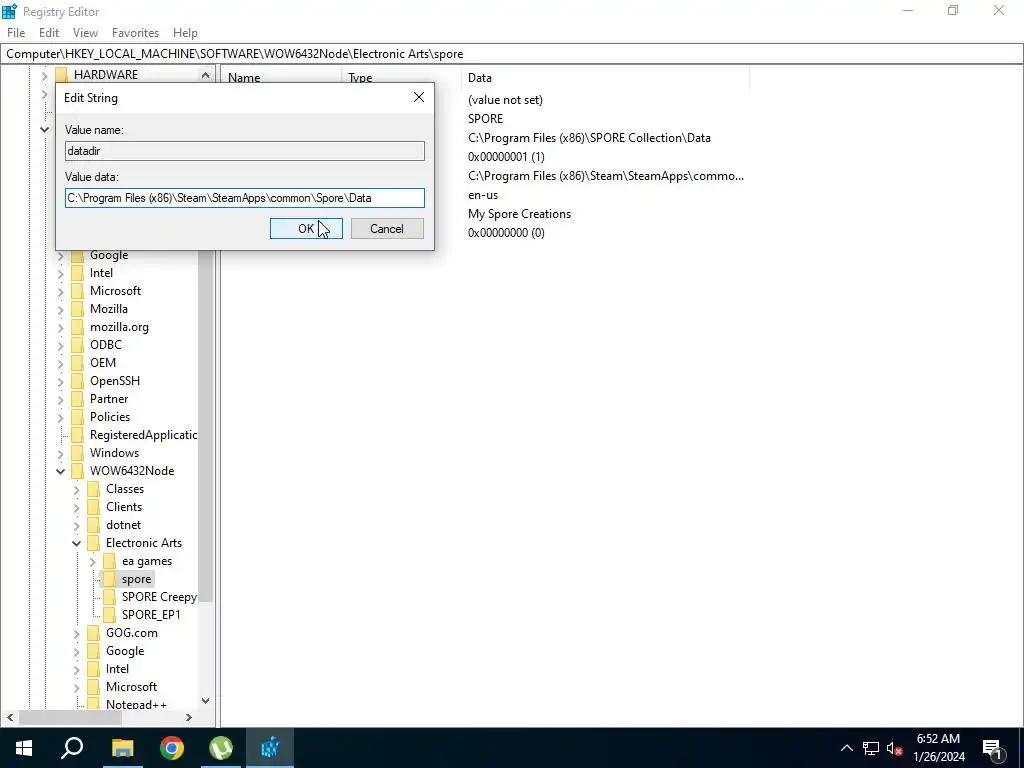
Task: Expand the Policies key
Action: (x=61, y=417)
